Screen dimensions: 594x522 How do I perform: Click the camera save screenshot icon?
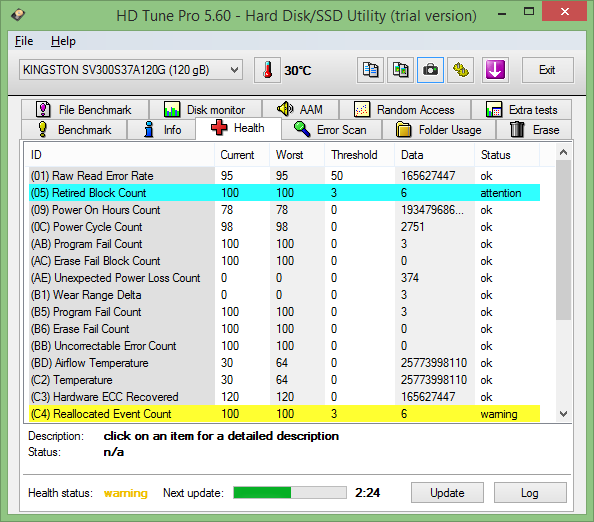pyautogui.click(x=430, y=70)
